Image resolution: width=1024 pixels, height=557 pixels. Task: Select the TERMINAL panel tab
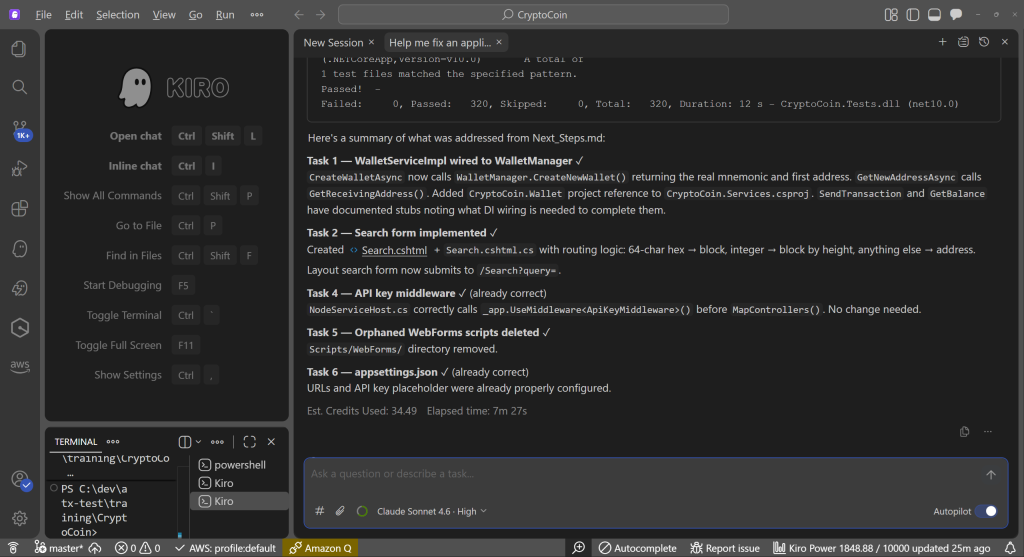(x=76, y=442)
